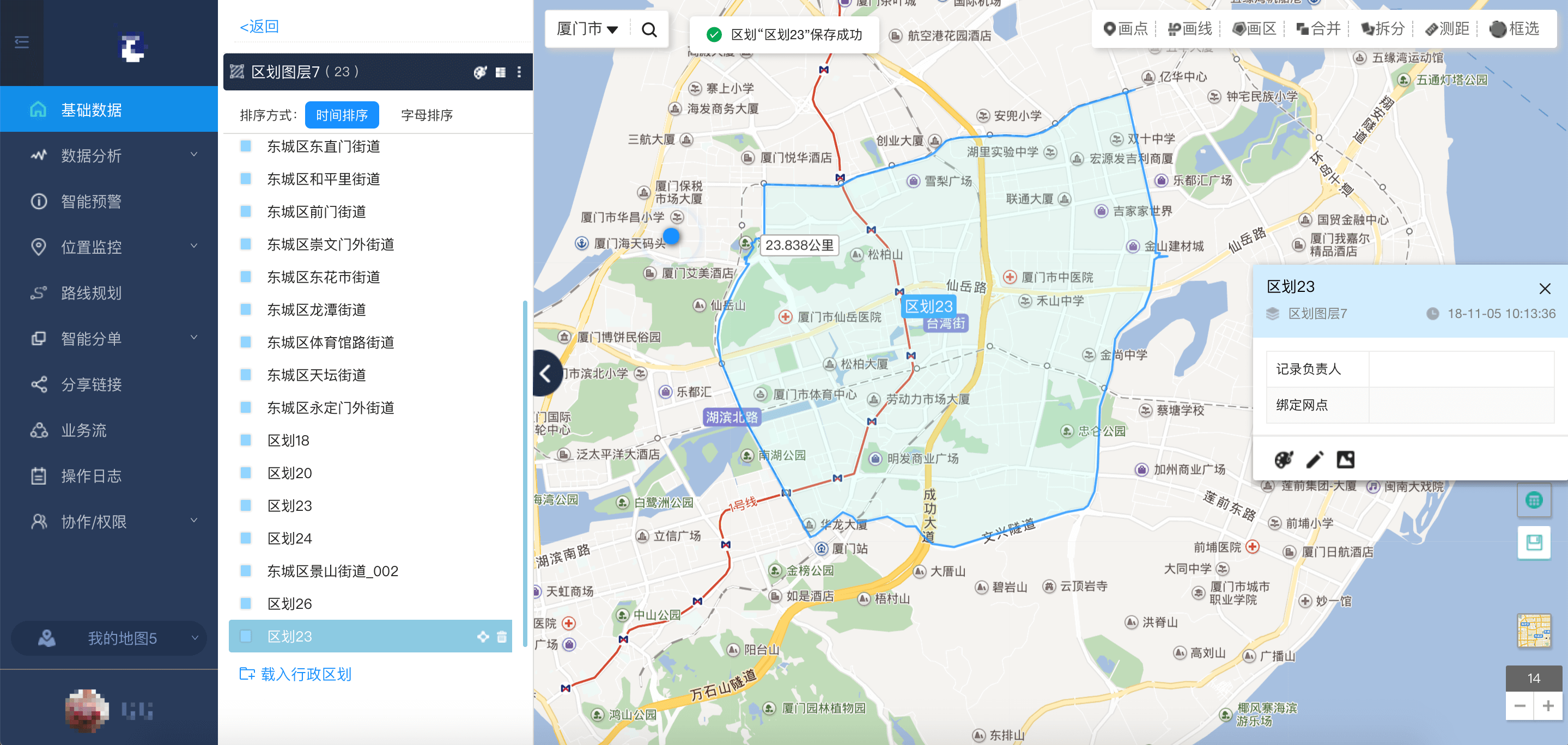Locate the highlighted 区划23 row on map

click(483, 637)
